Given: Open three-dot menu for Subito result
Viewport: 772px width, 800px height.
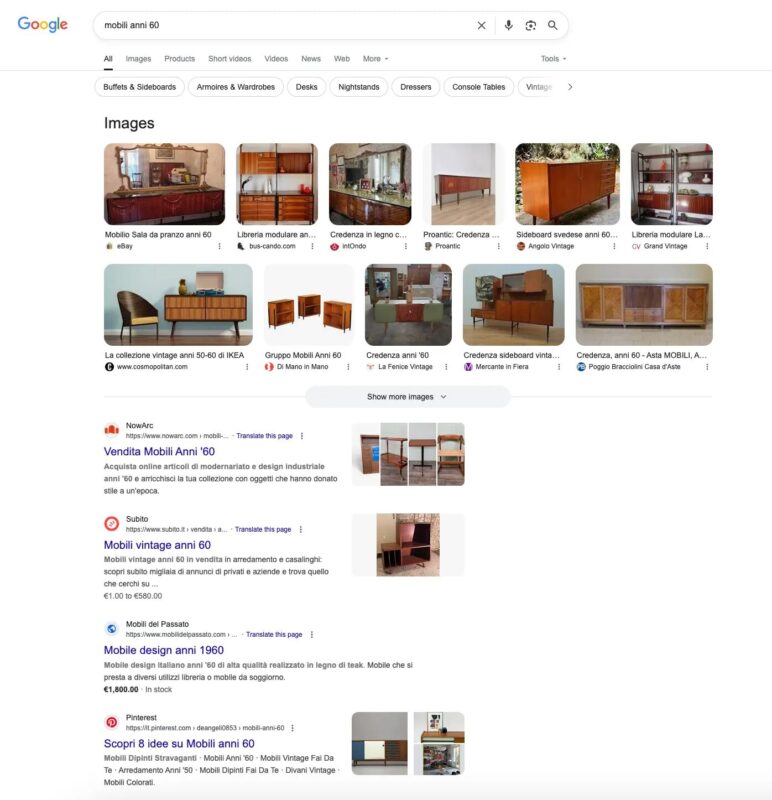Looking at the screenshot, I should pyautogui.click(x=301, y=530).
